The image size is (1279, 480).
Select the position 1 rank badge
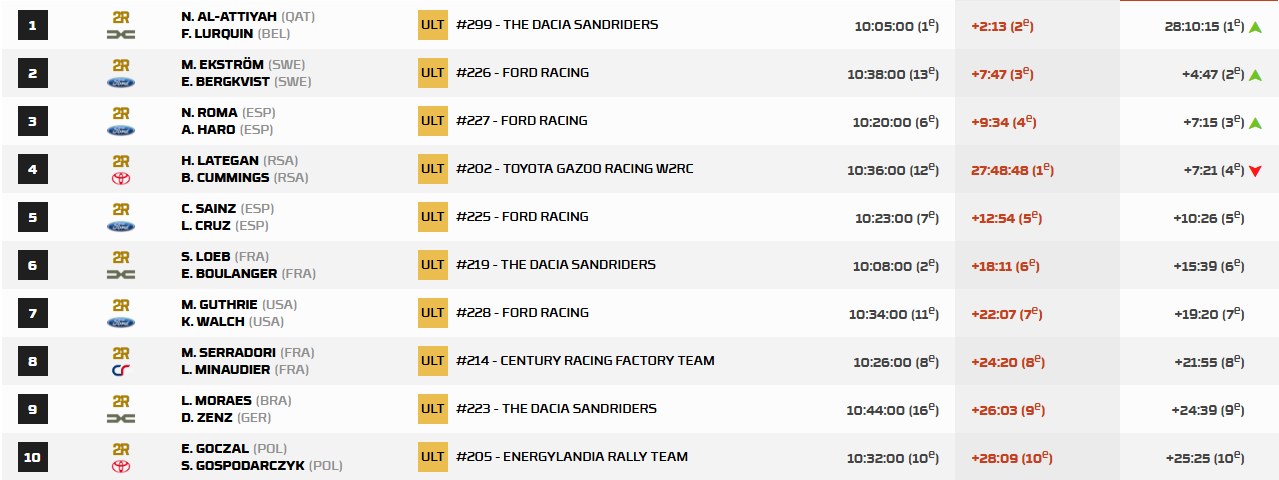tap(32, 25)
